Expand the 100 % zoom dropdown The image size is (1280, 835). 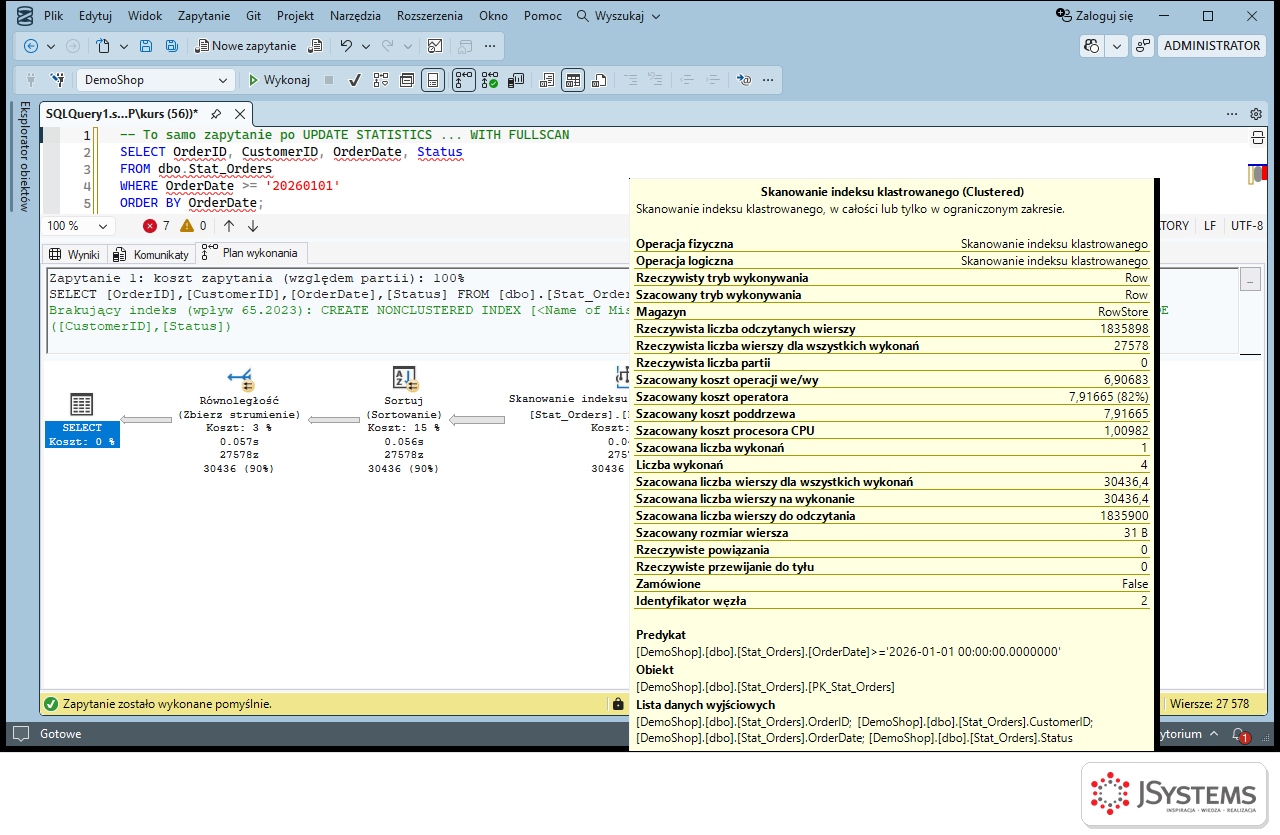[x=103, y=226]
